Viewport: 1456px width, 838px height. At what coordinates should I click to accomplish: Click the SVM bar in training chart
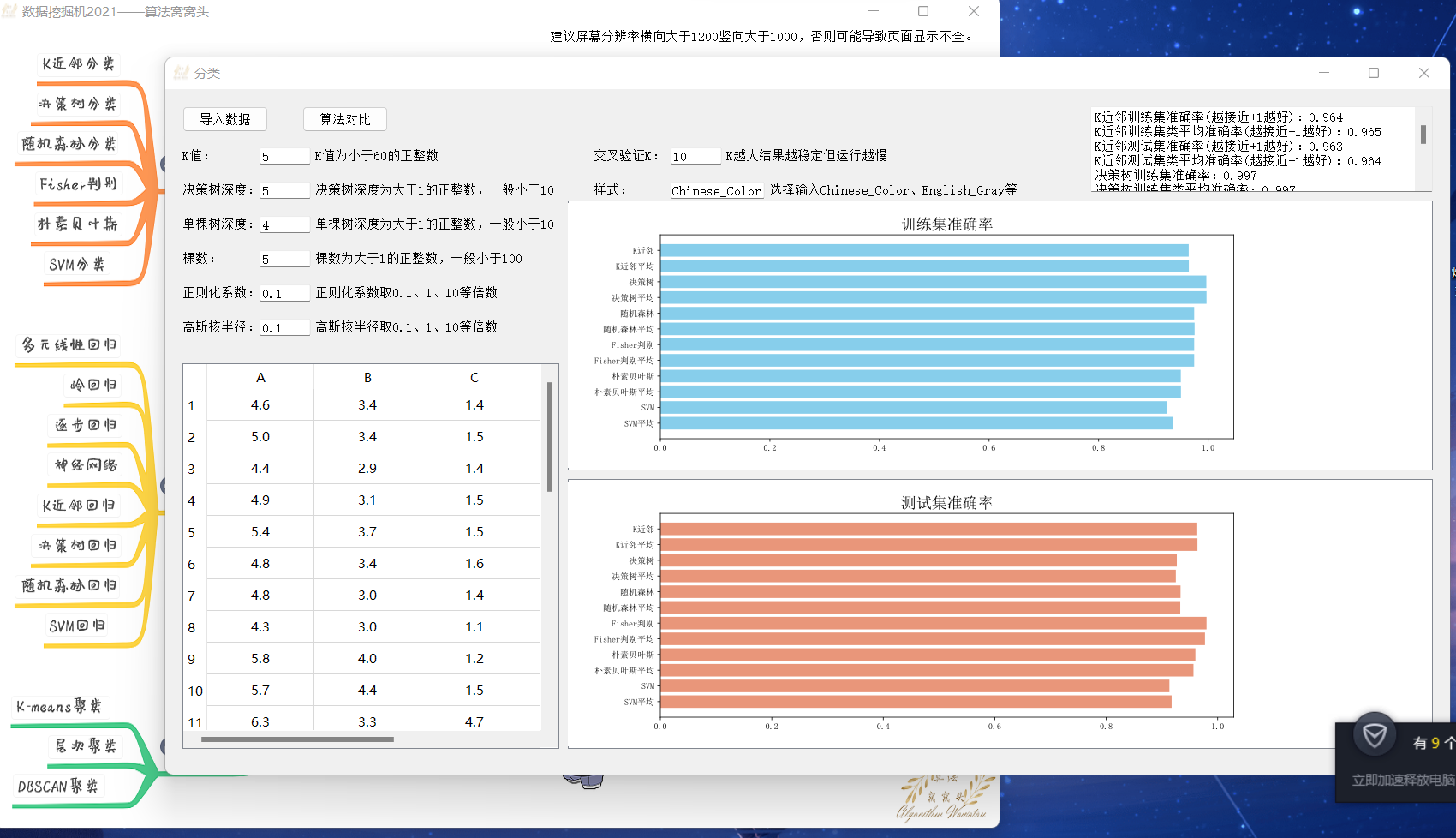pyautogui.click(x=913, y=408)
